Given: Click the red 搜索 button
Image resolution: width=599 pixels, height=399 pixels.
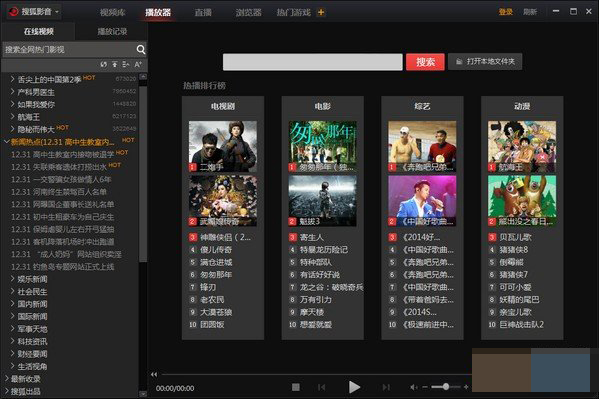Looking at the screenshot, I should pyautogui.click(x=425, y=62).
